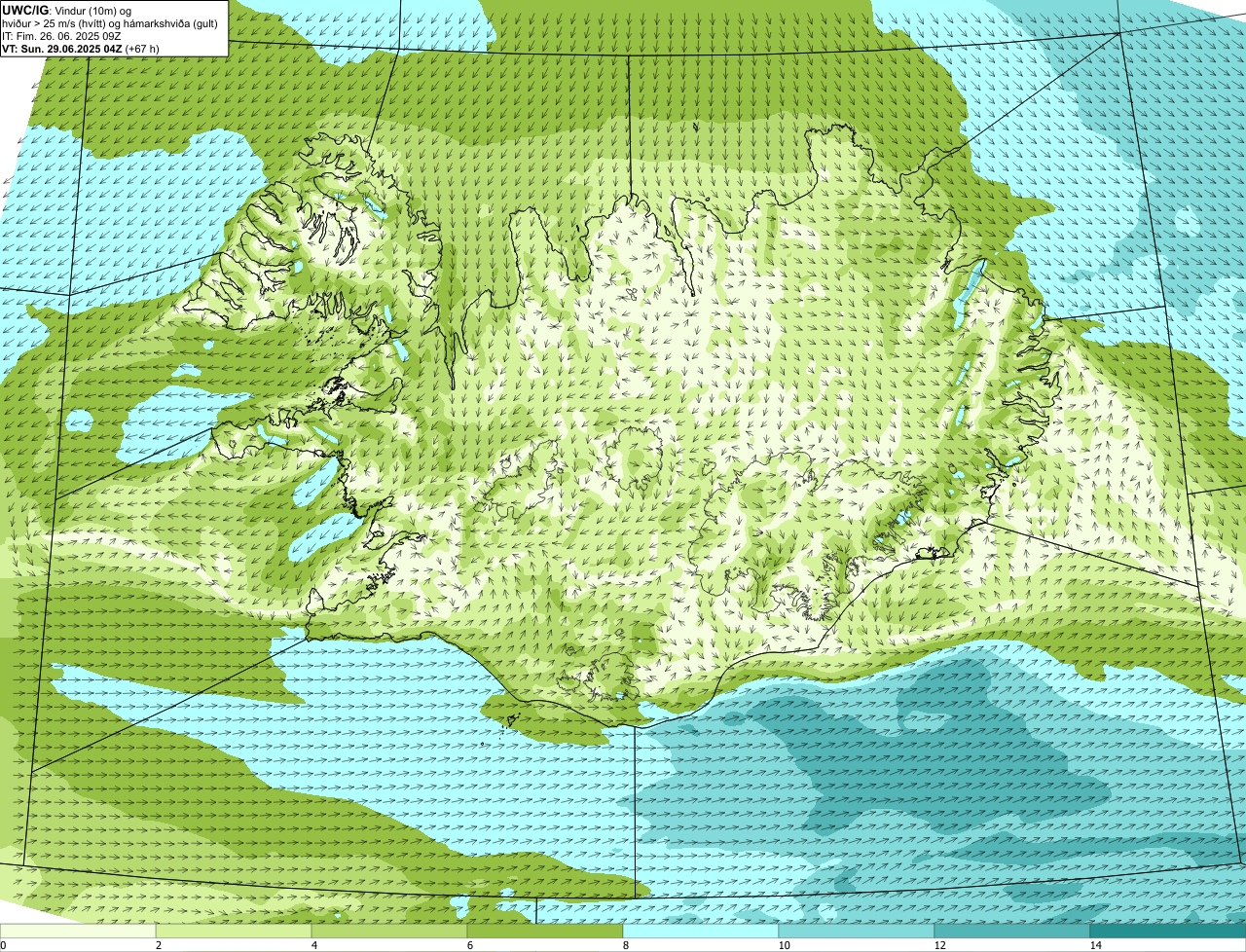Pick the 8–10 m/s light cyan swatch

tap(701, 931)
